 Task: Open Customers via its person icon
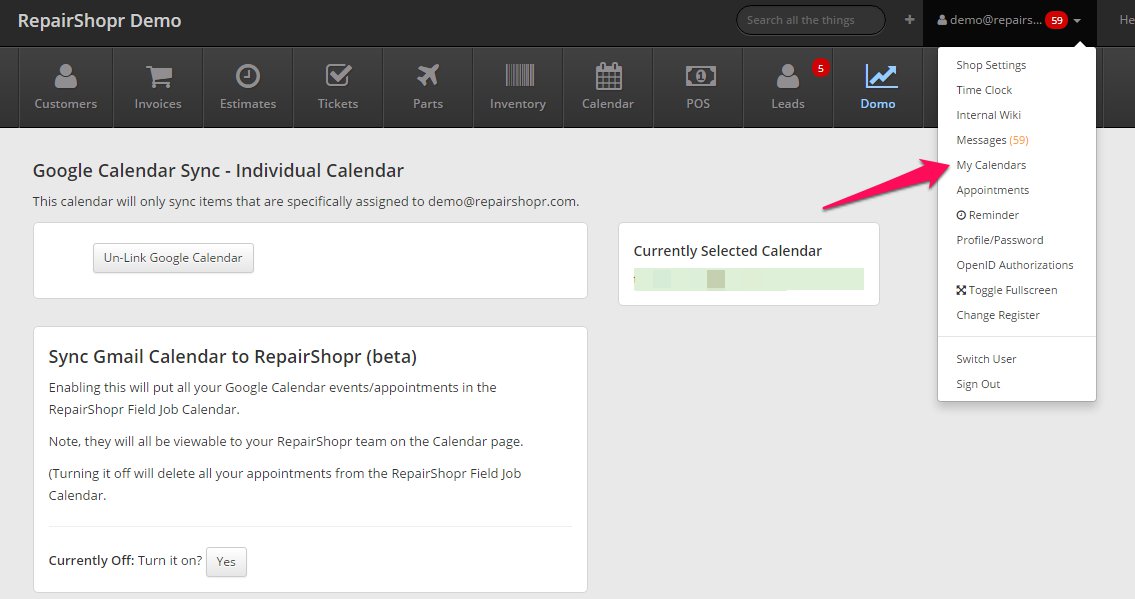point(65,76)
